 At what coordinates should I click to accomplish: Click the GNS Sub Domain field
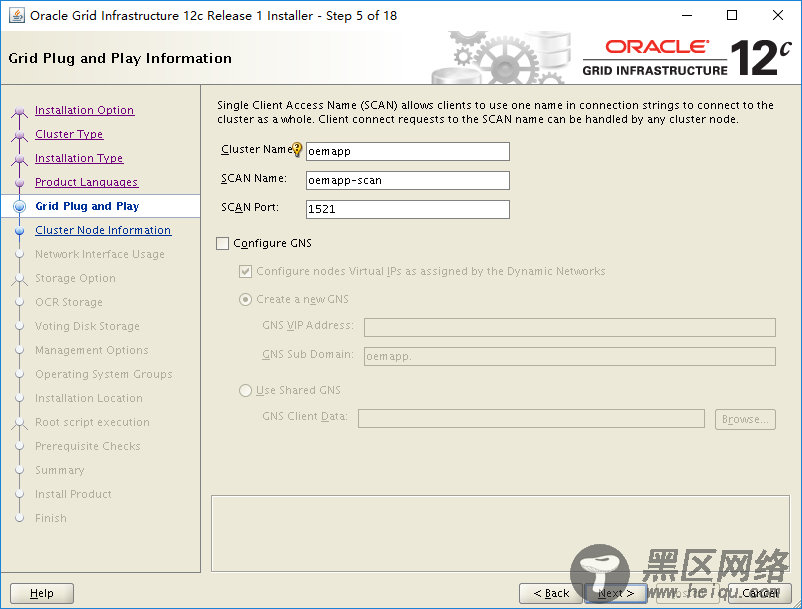coord(570,356)
